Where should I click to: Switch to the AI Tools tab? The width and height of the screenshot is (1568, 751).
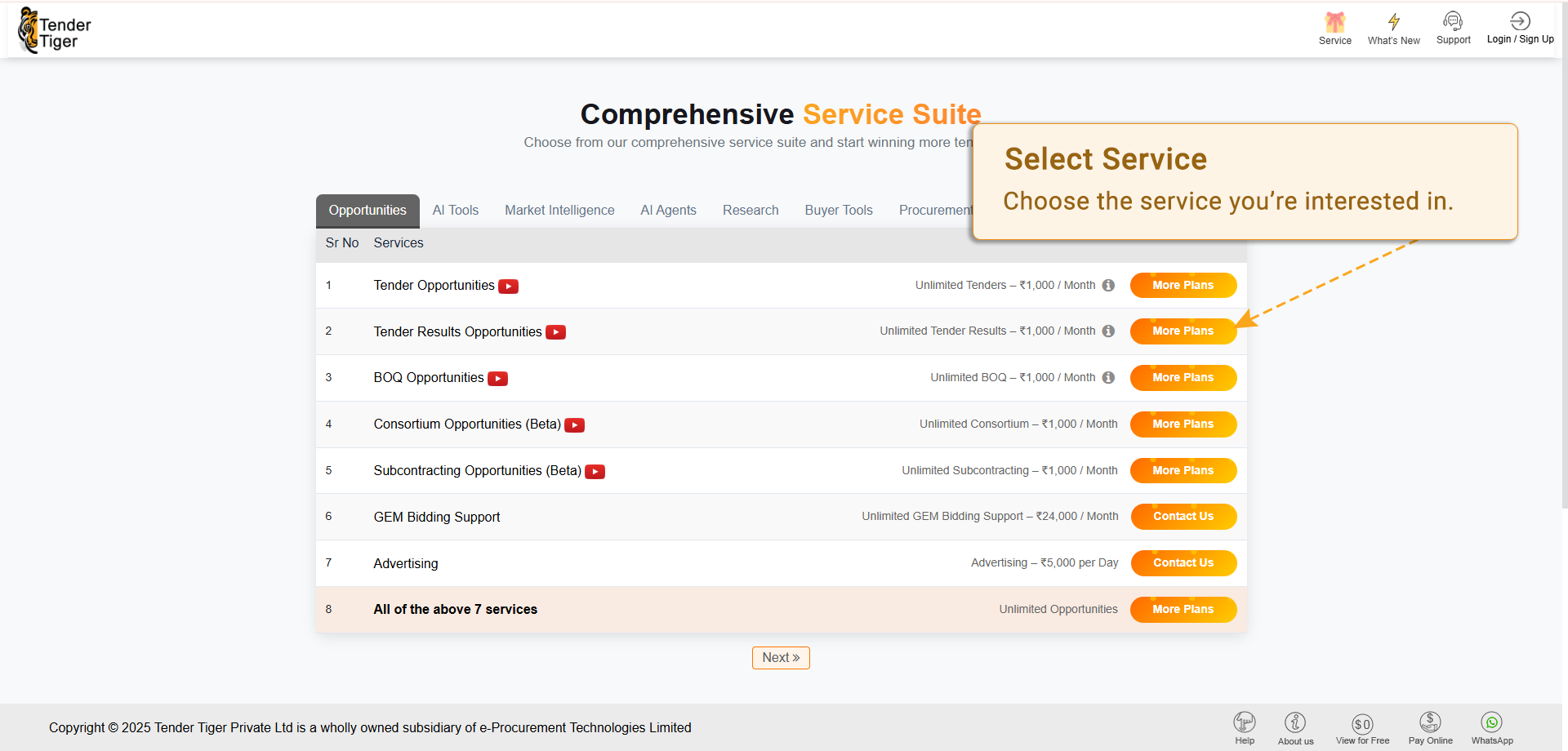pyautogui.click(x=455, y=211)
